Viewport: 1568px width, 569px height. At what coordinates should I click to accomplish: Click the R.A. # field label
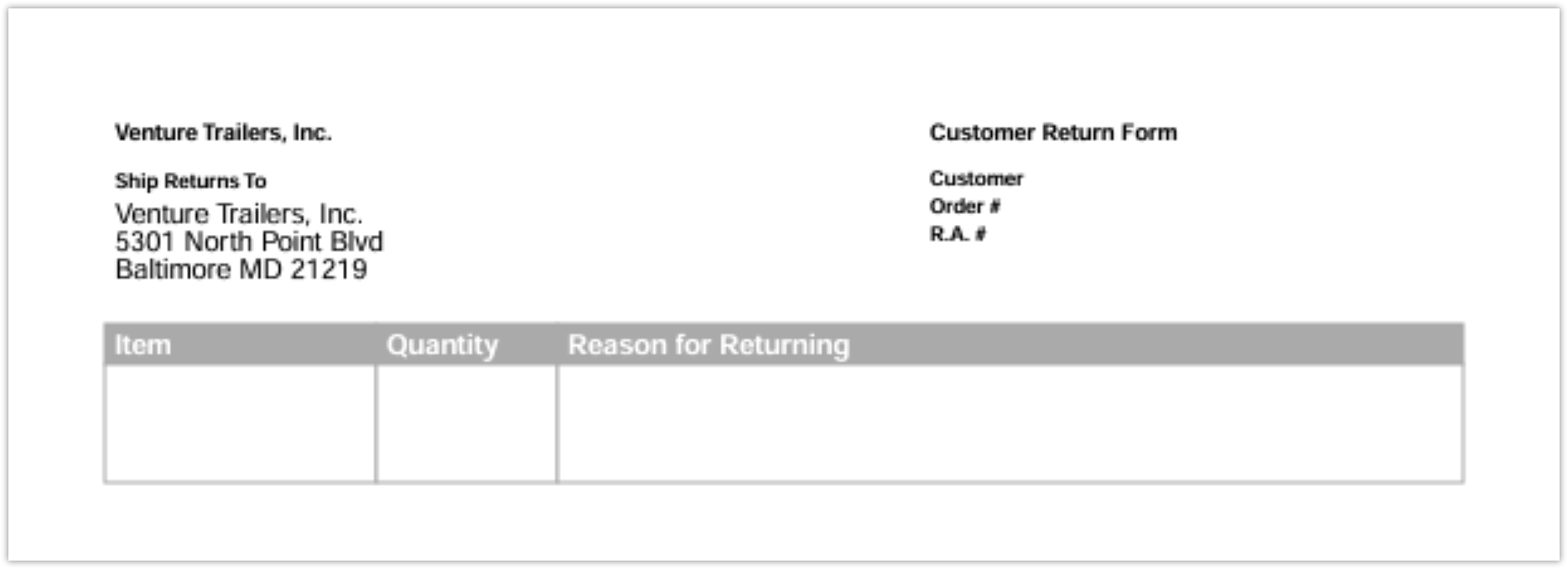pyautogui.click(x=957, y=234)
